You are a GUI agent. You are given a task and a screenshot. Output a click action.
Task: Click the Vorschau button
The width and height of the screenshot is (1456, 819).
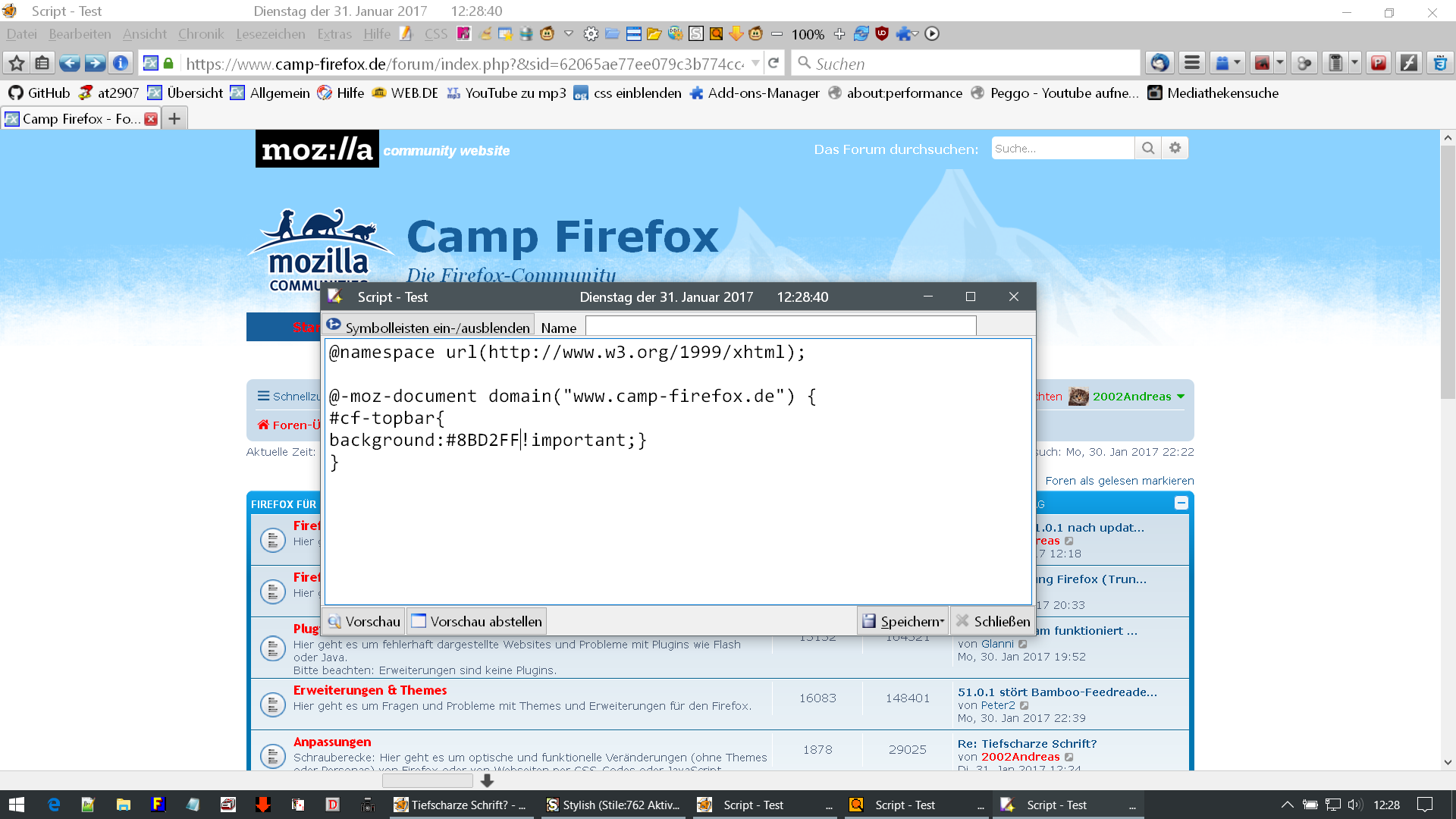(x=364, y=621)
